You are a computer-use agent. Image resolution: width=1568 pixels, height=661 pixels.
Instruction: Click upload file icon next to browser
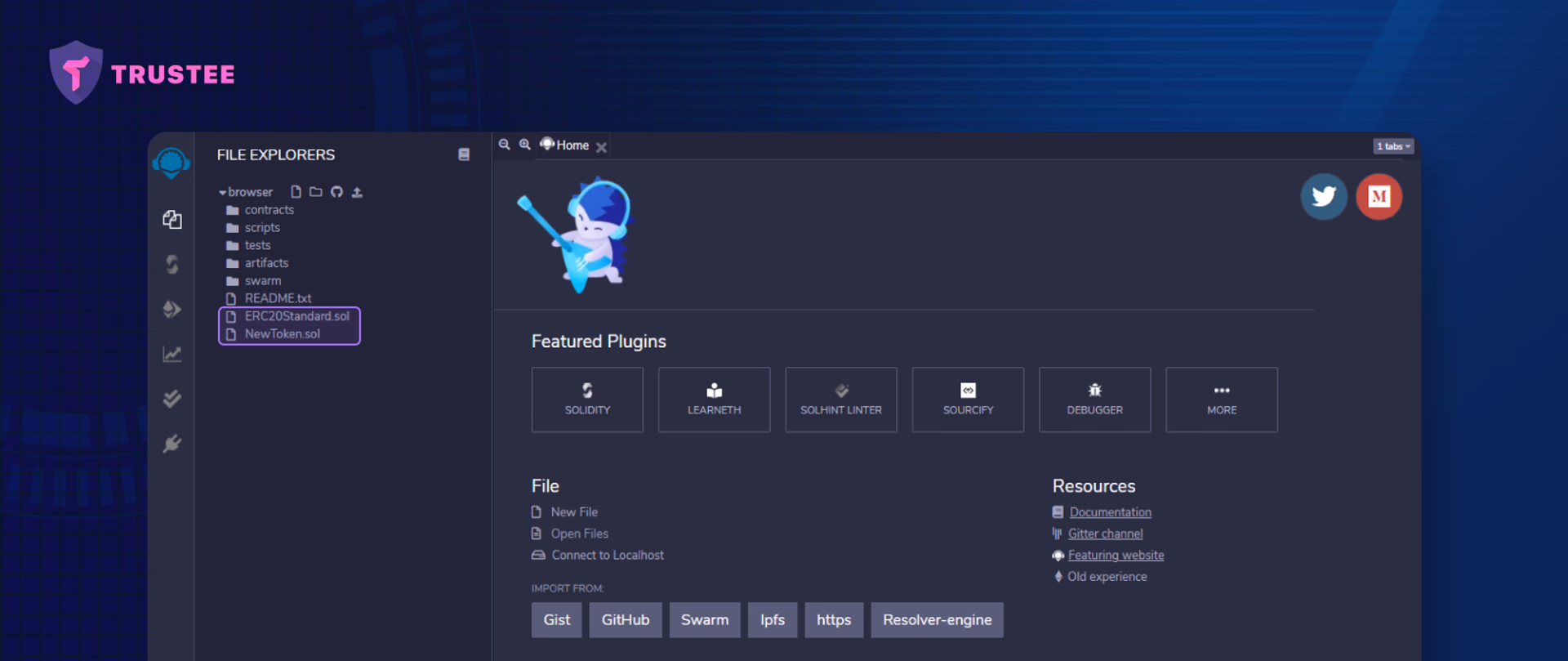point(357,192)
